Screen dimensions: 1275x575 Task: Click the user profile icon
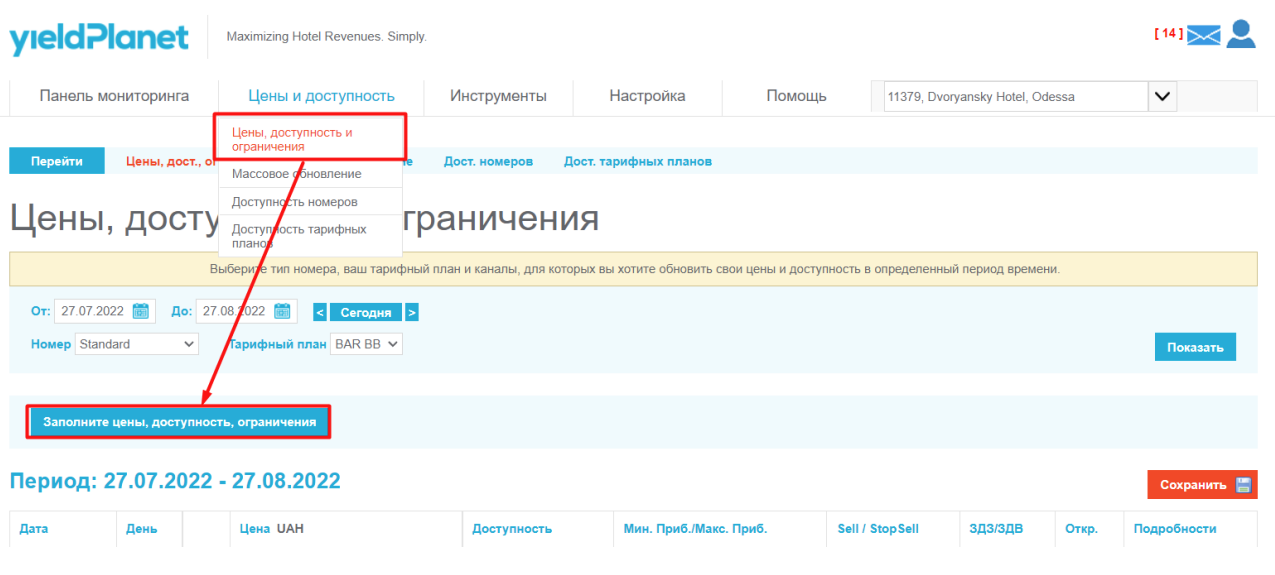click(x=1241, y=34)
